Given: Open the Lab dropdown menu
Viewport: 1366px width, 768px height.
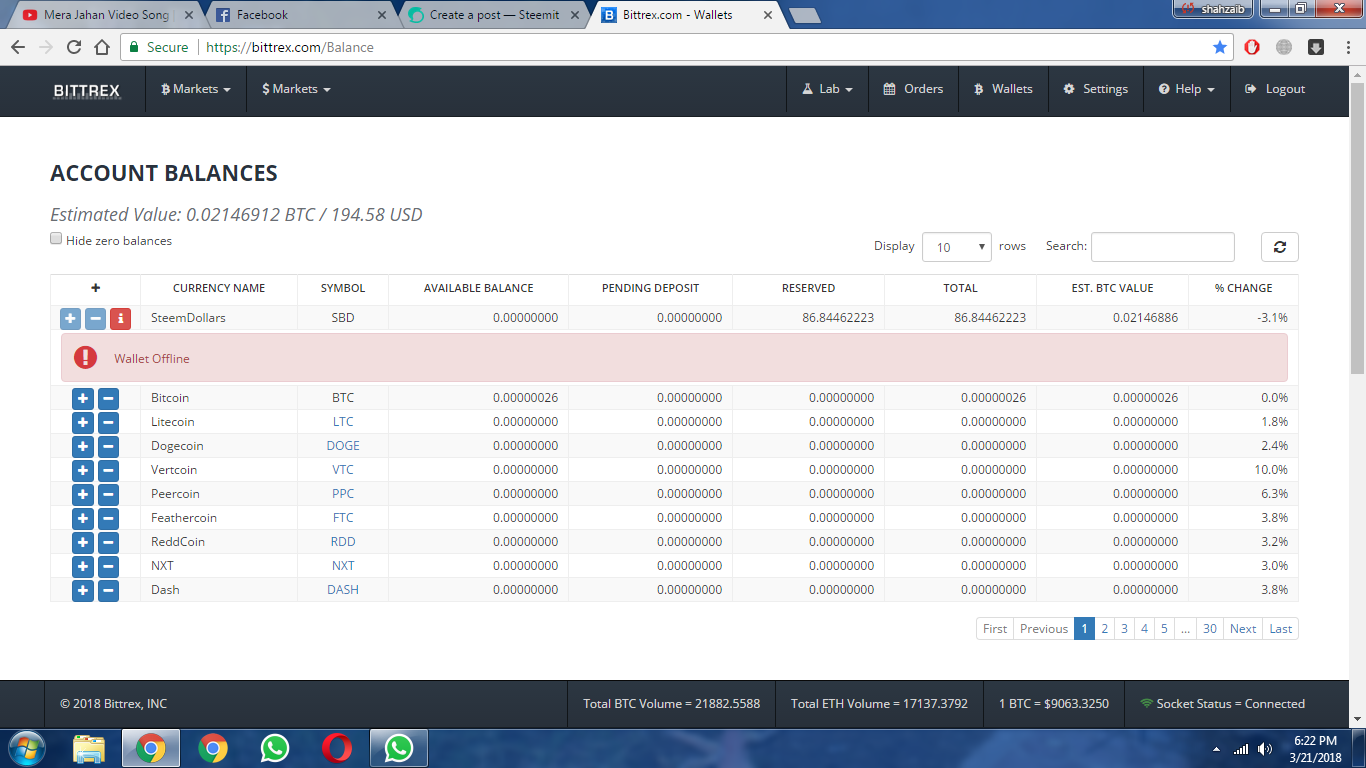Looking at the screenshot, I should coord(827,89).
